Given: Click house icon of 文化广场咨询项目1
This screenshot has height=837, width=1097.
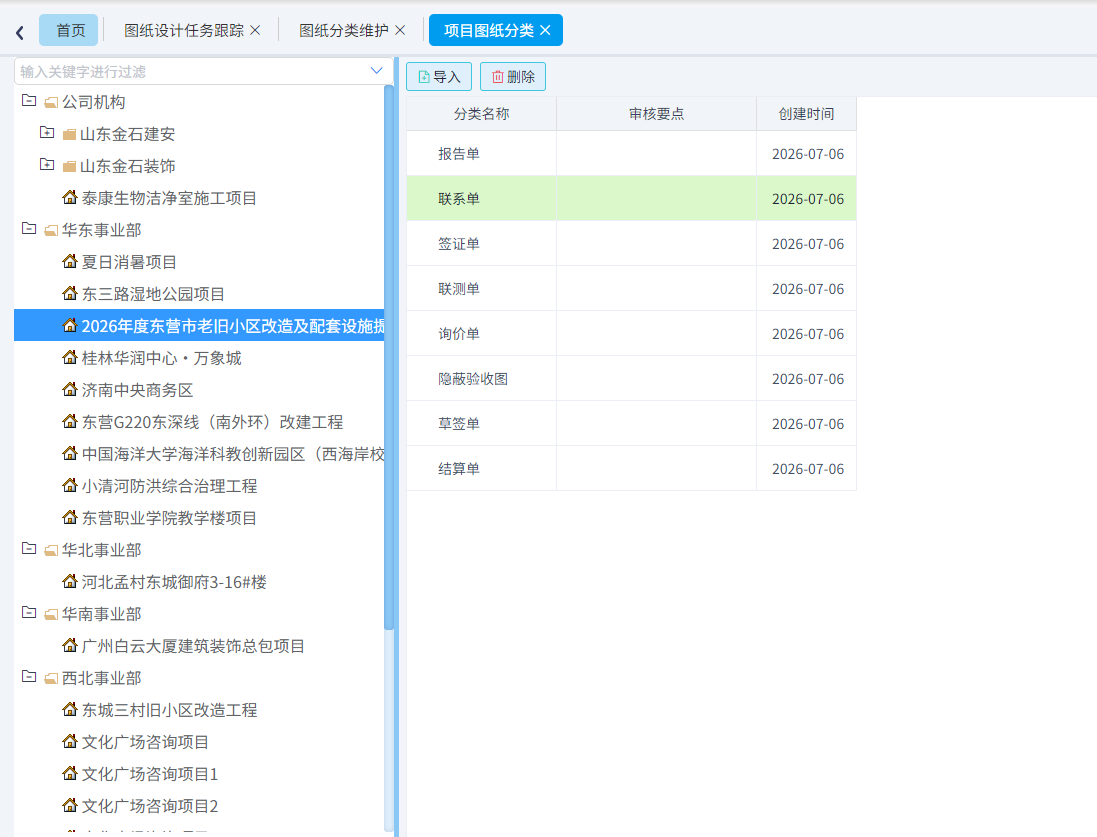Looking at the screenshot, I should tap(70, 773).
